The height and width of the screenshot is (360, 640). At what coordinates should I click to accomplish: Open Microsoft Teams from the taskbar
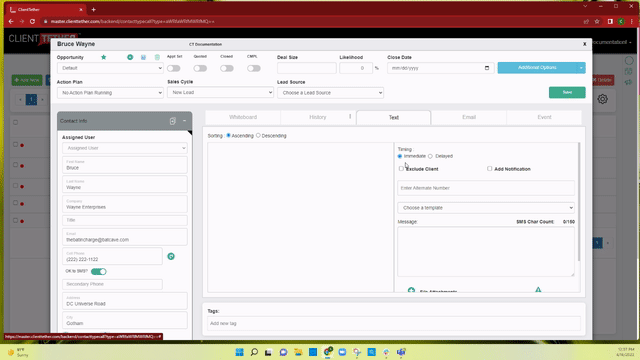pos(401,352)
